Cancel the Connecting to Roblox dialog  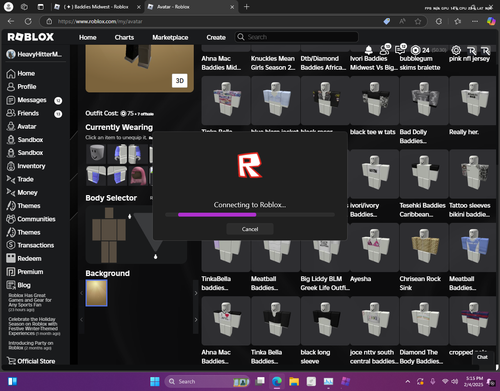point(250,229)
